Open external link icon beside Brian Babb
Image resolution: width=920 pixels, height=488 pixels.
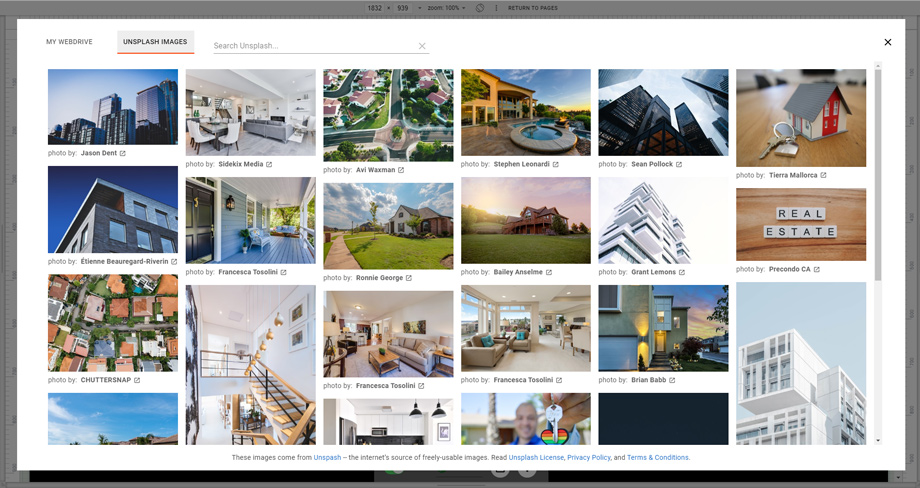[673, 380]
